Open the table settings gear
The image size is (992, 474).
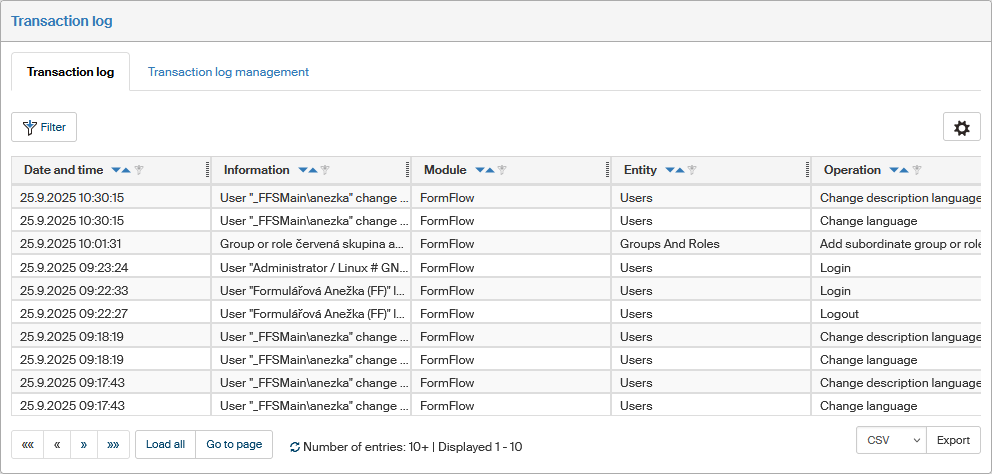(961, 128)
